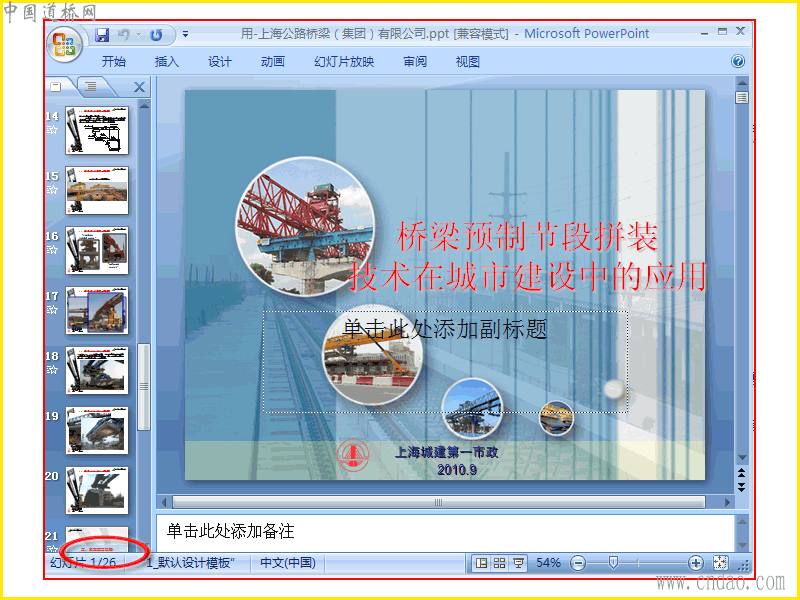Image resolution: width=800 pixels, height=600 pixels.
Task: Start slide show from status bar icon
Action: pyautogui.click(x=518, y=563)
